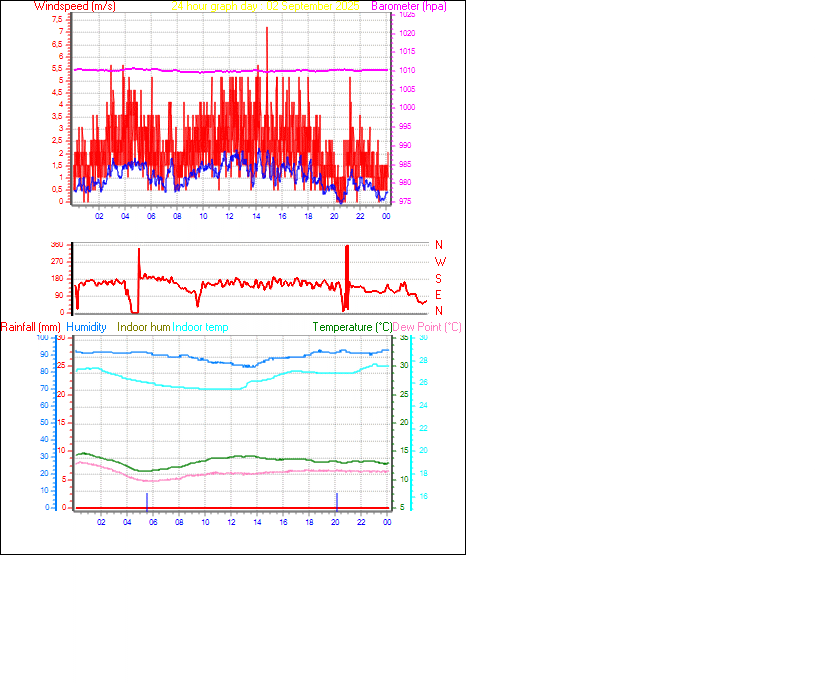Click "270" on the wind direction axis

click(57, 261)
